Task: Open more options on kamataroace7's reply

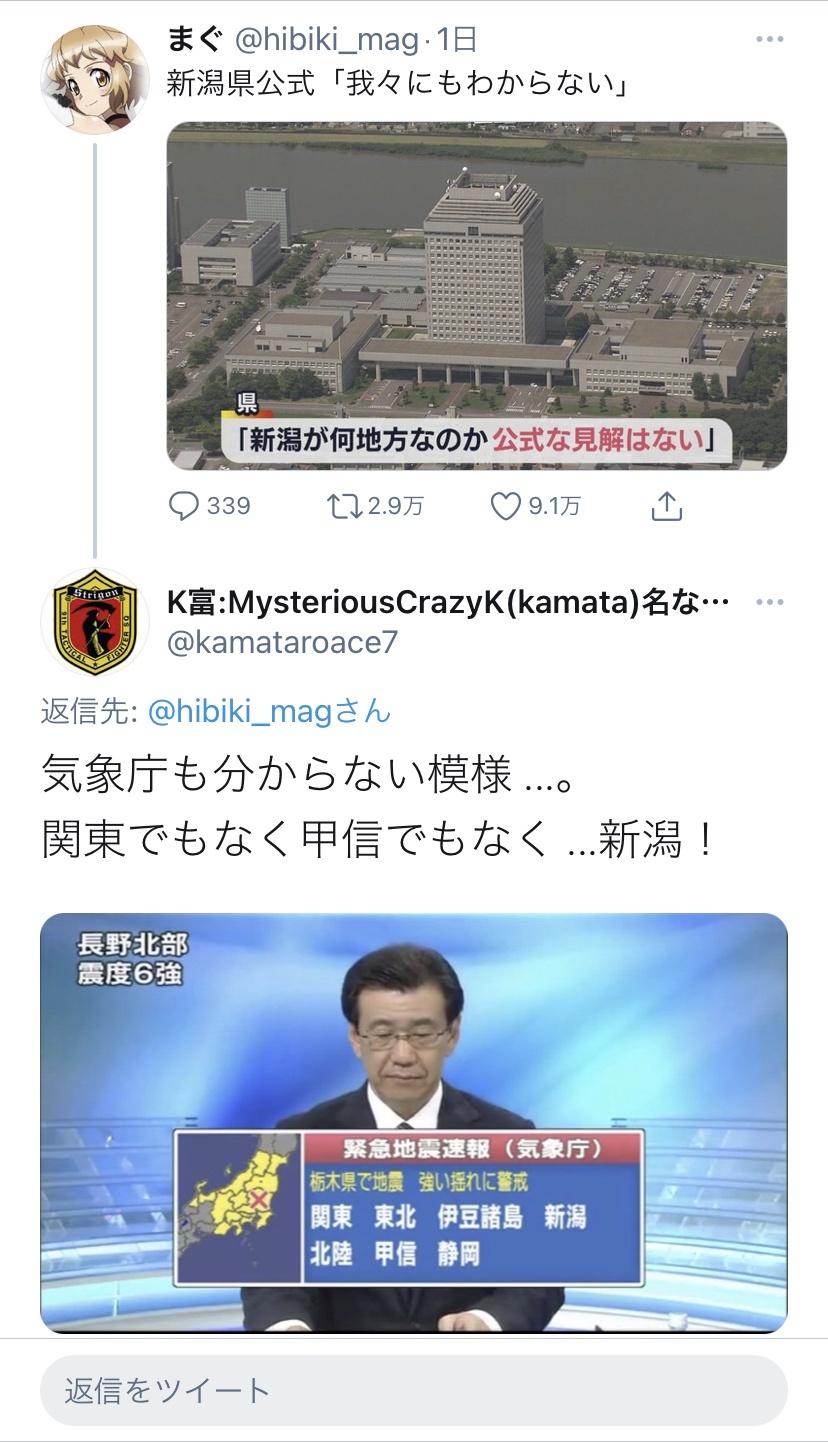Action: click(769, 602)
